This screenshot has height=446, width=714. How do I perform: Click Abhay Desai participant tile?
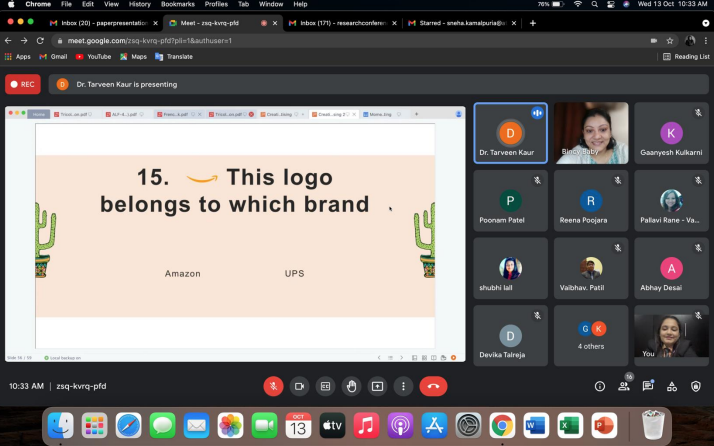tap(671, 268)
